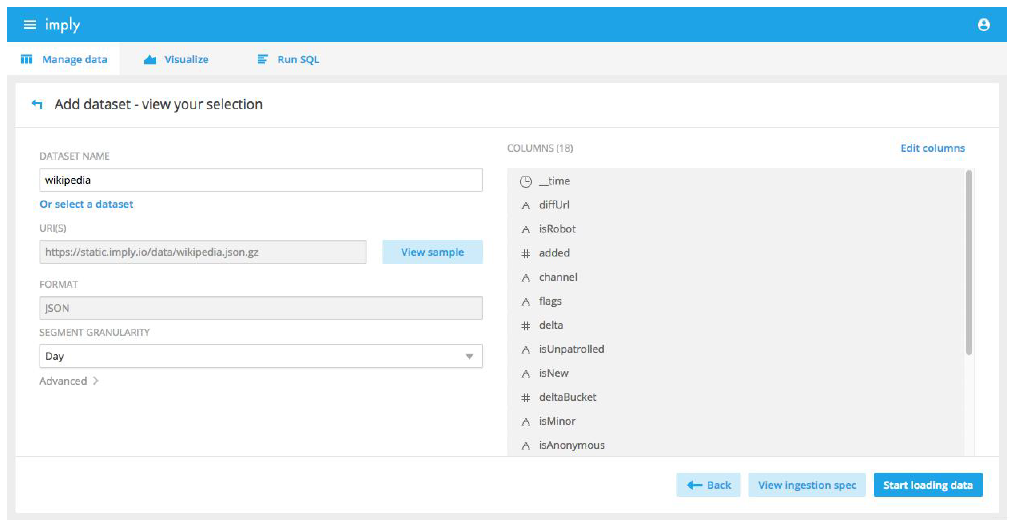1019x528 pixels.
Task: Click the user account icon
Action: [x=984, y=25]
